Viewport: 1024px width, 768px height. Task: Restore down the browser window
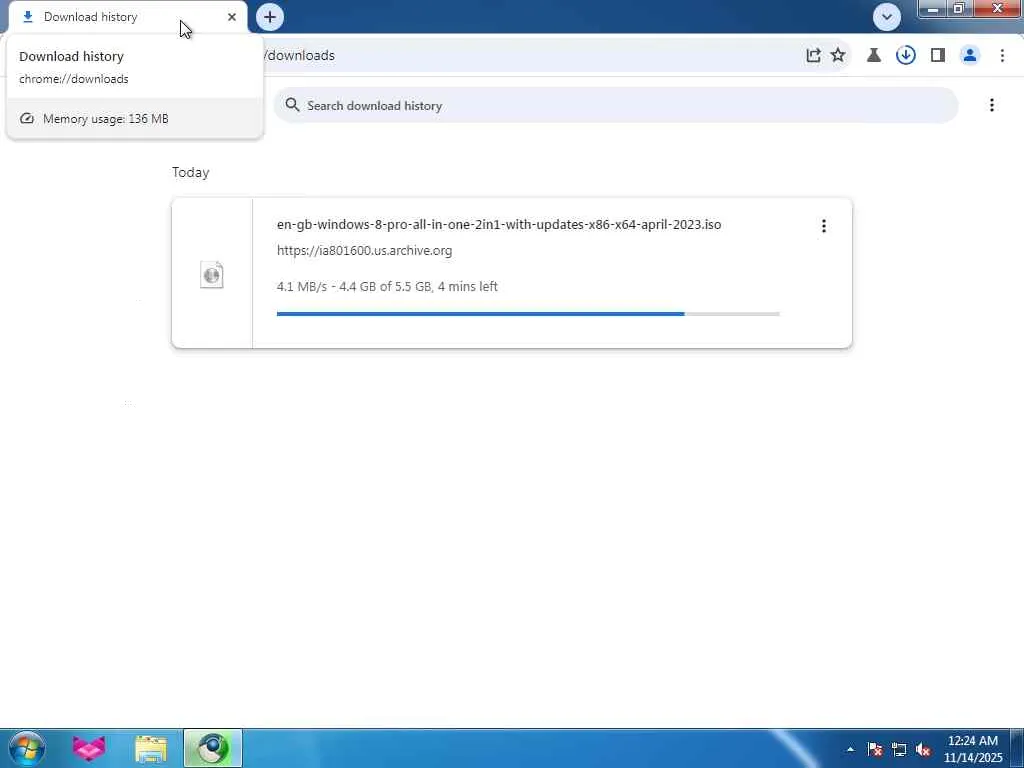(x=959, y=9)
